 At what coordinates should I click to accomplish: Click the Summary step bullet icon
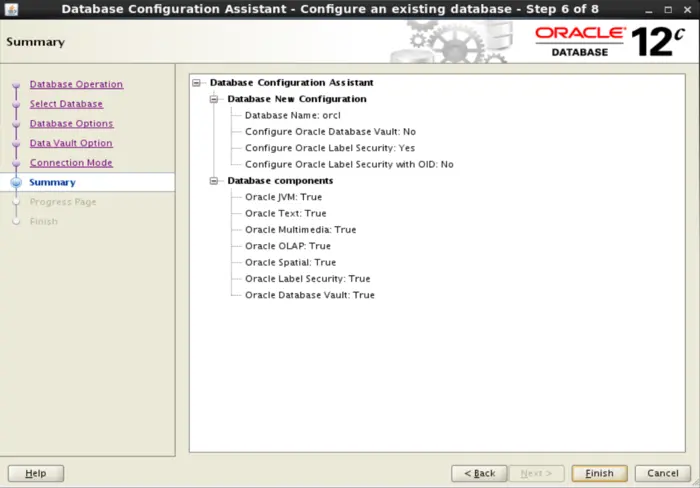point(16,182)
